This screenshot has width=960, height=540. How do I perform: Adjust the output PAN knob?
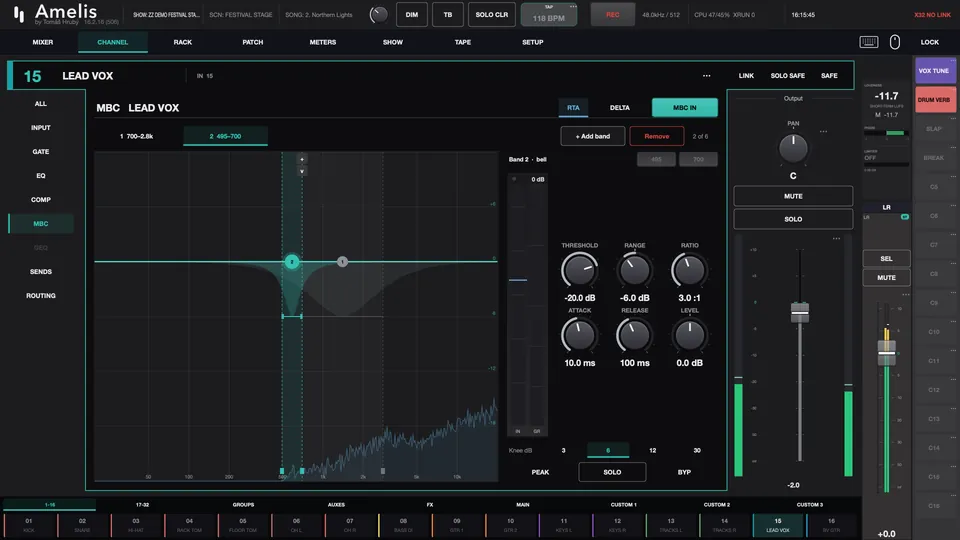(x=793, y=148)
